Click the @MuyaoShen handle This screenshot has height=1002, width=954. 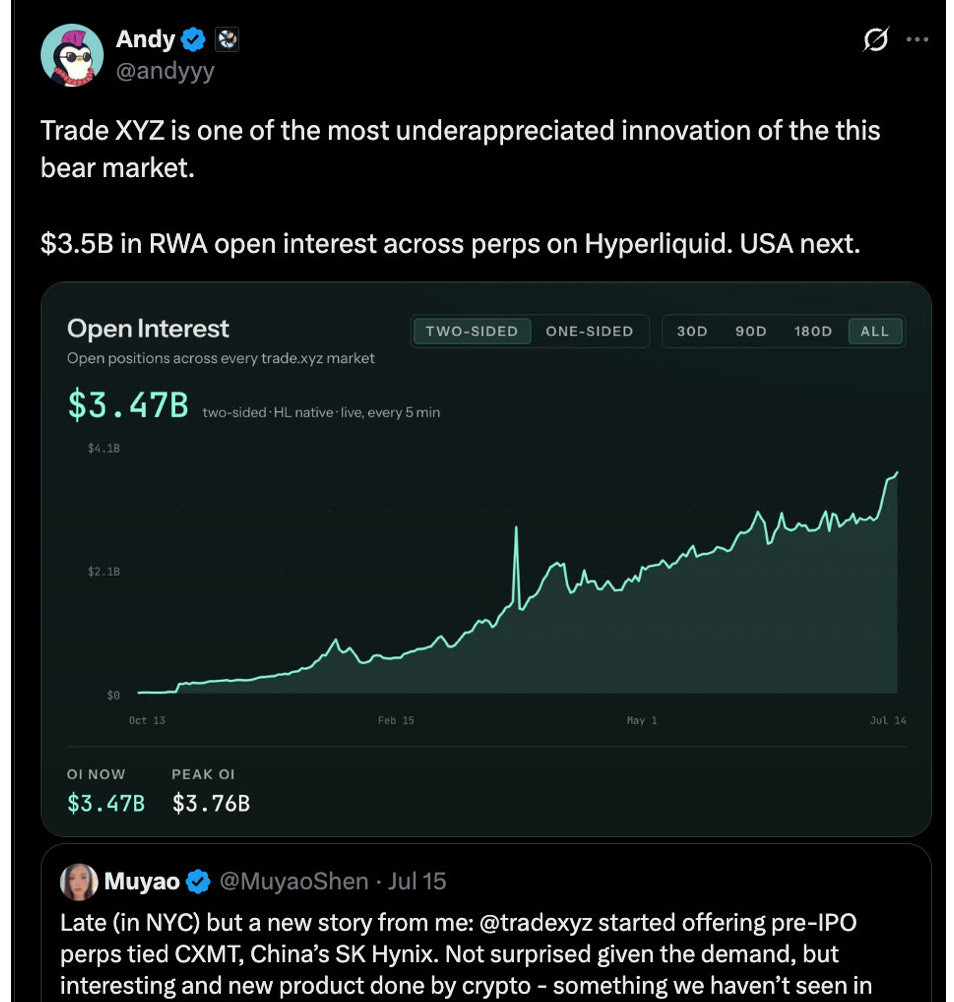(294, 882)
